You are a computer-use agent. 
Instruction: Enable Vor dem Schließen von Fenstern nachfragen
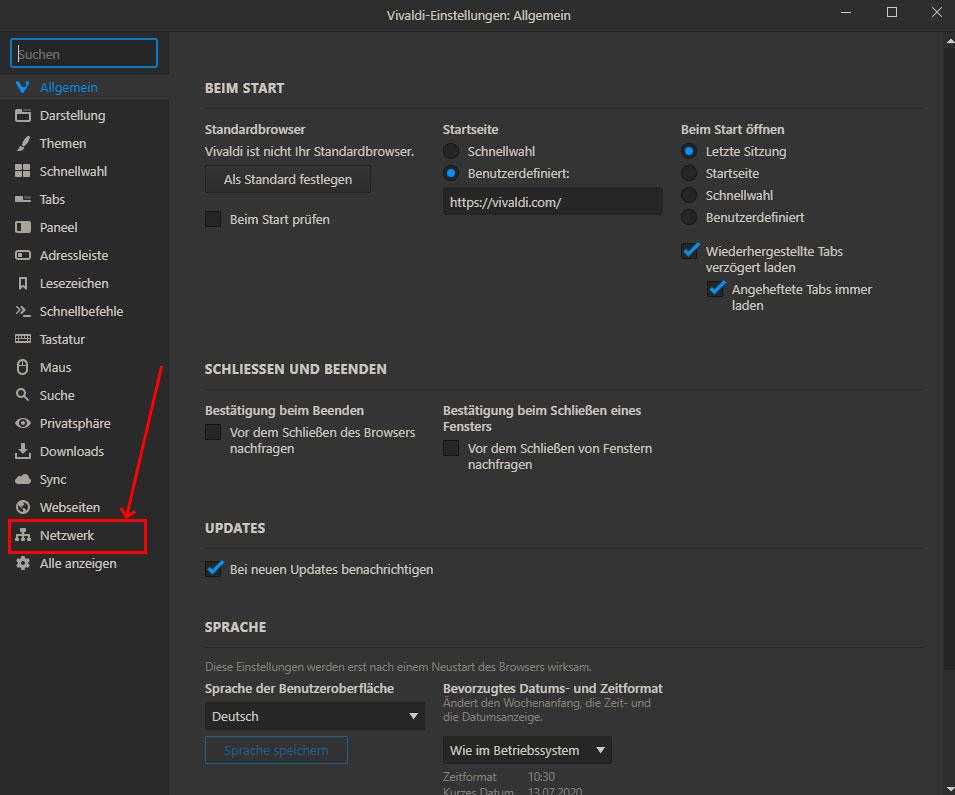tap(451, 448)
